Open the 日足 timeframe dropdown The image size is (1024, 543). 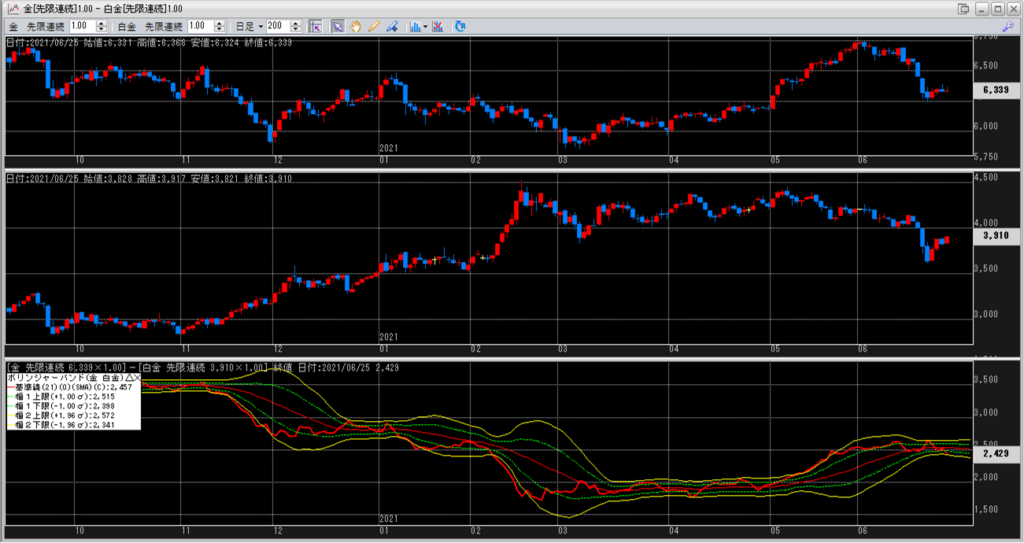pos(250,25)
